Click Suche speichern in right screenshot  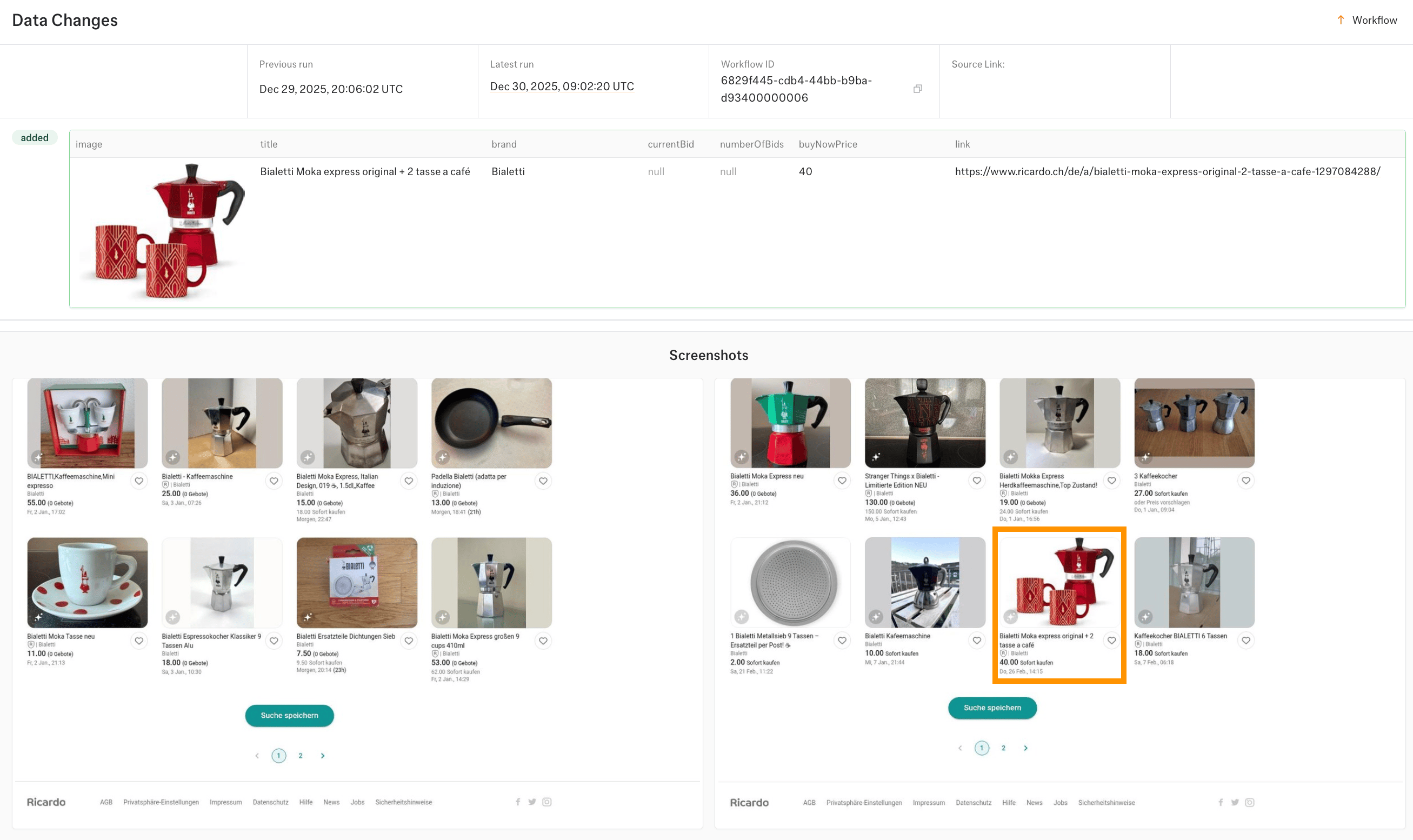coord(992,708)
